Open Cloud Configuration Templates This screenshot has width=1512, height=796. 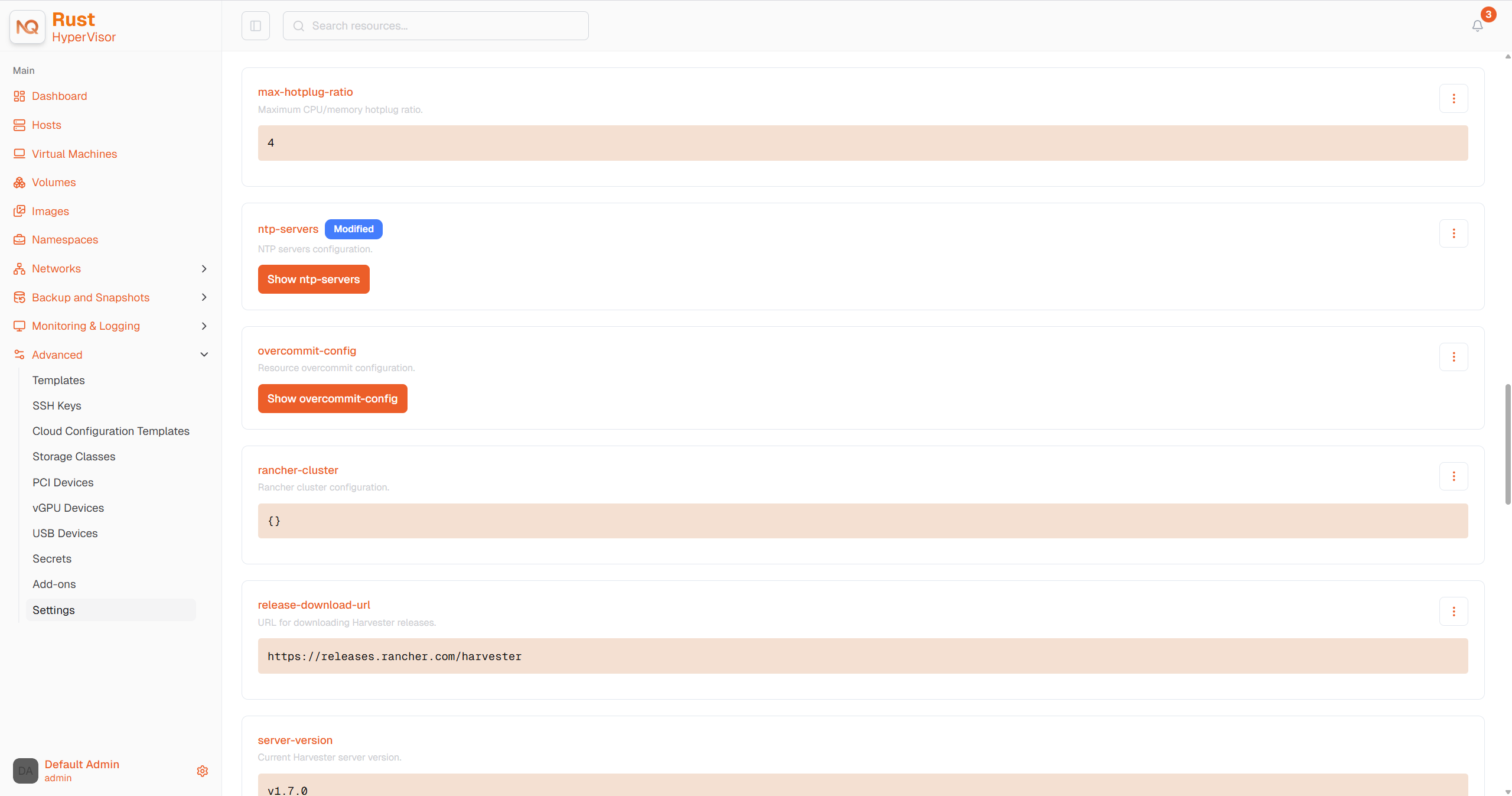(111, 431)
